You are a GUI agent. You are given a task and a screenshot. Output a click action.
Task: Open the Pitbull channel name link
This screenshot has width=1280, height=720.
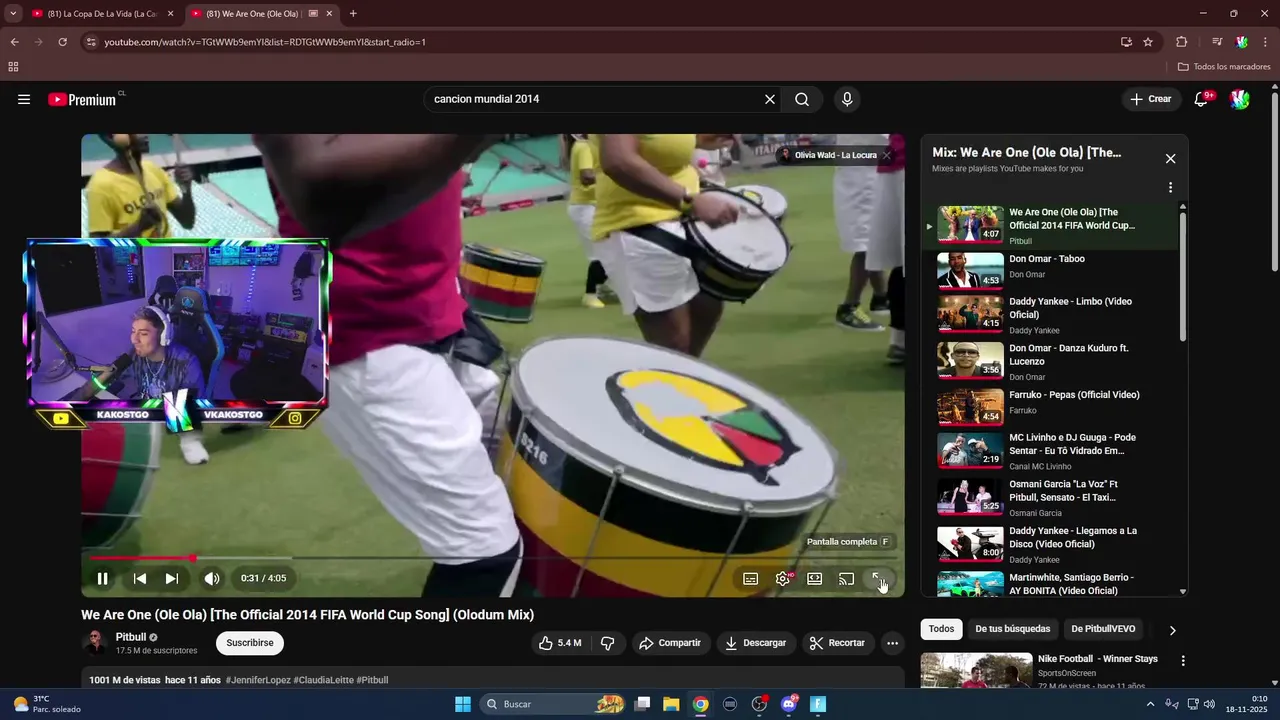tap(131, 637)
